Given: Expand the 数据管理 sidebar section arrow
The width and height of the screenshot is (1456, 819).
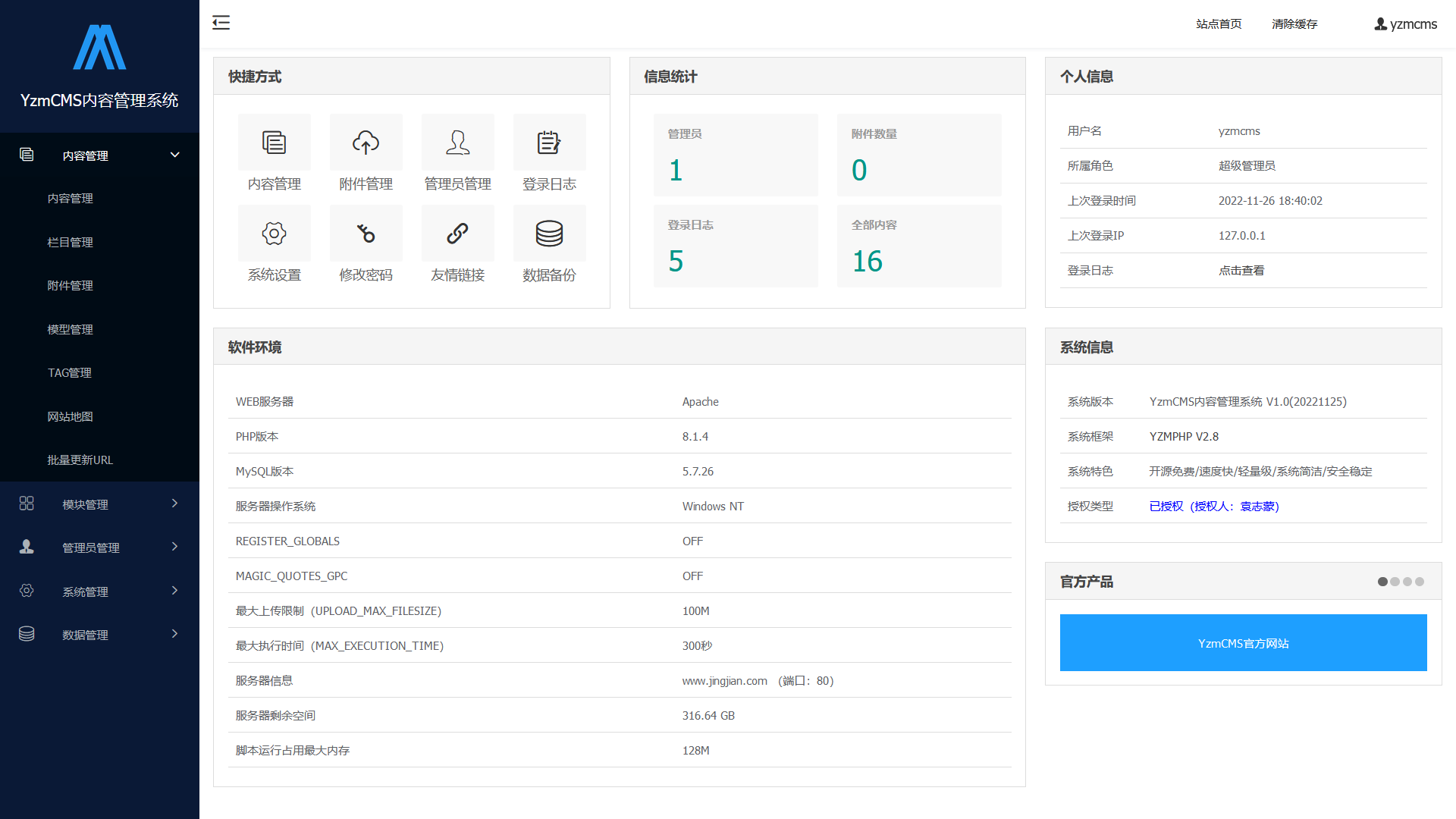Looking at the screenshot, I should [174, 634].
